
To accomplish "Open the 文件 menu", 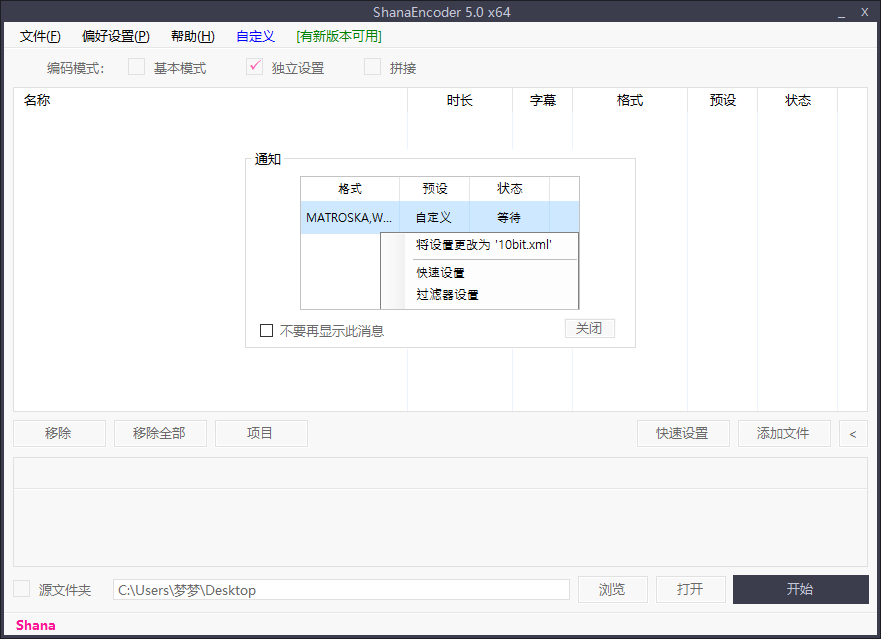I will point(39,36).
